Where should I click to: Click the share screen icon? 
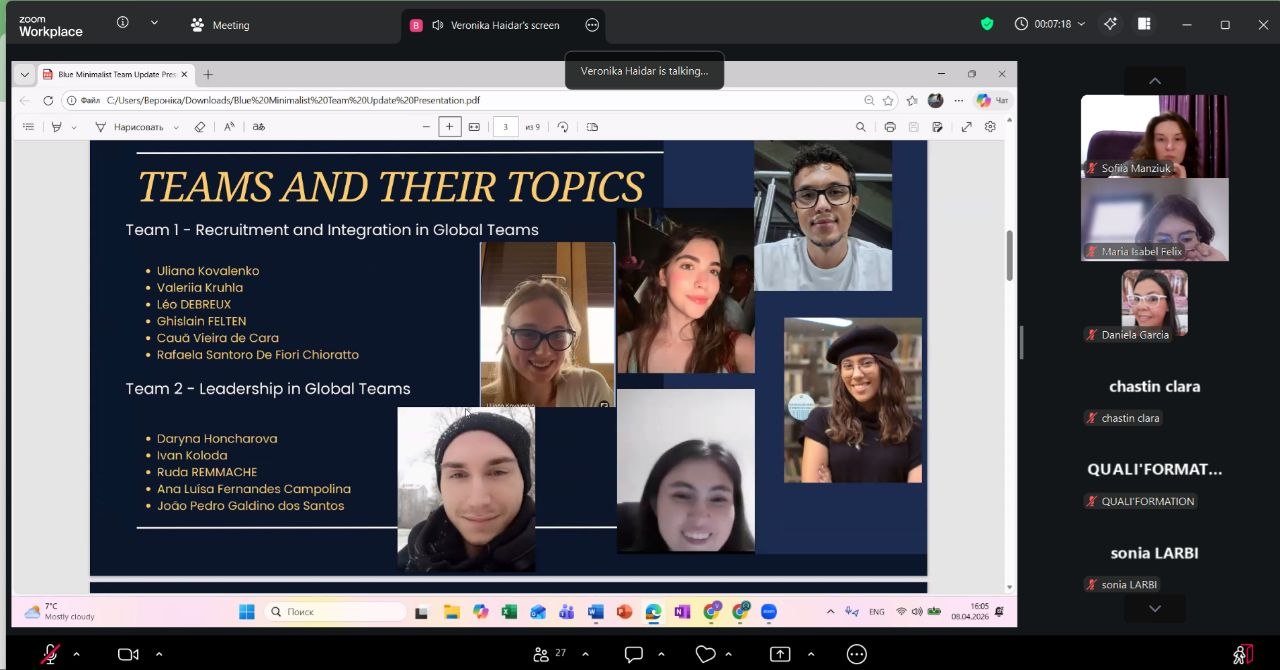(x=780, y=654)
